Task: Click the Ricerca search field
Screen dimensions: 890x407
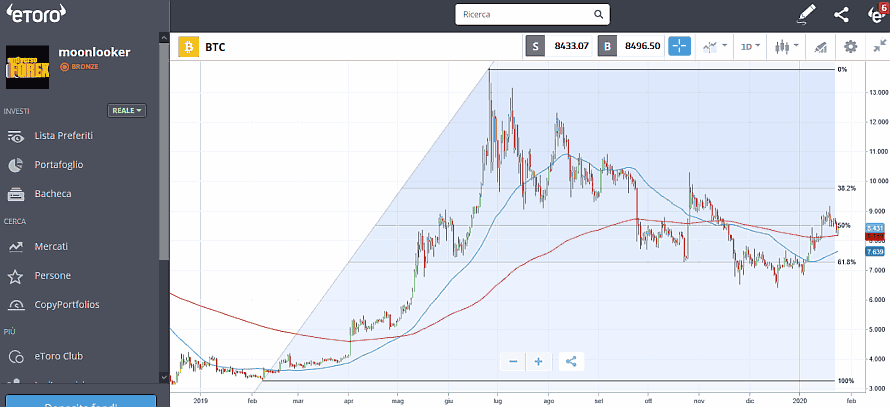Action: 532,15
